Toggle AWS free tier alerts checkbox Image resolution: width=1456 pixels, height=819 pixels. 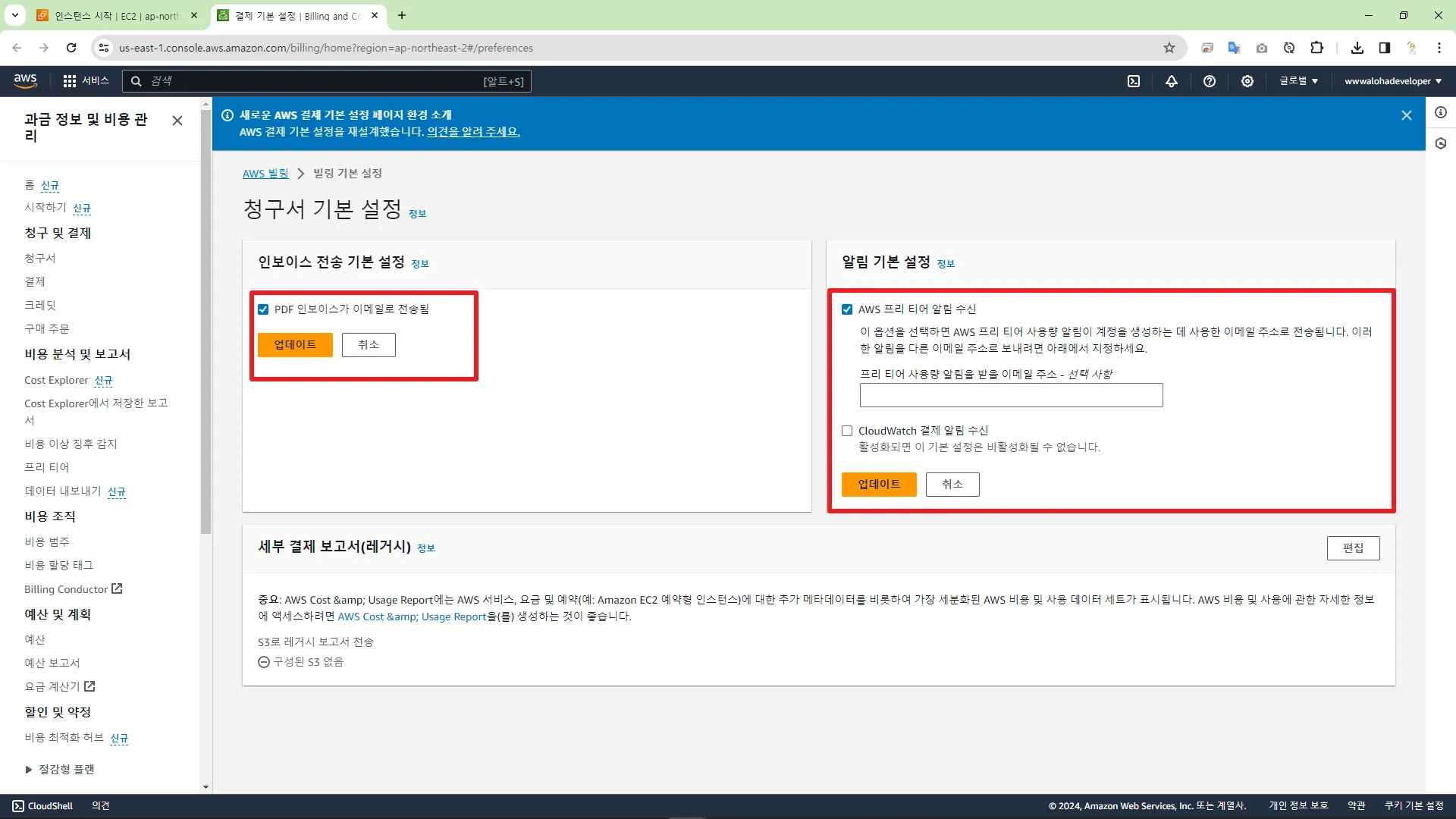847,309
